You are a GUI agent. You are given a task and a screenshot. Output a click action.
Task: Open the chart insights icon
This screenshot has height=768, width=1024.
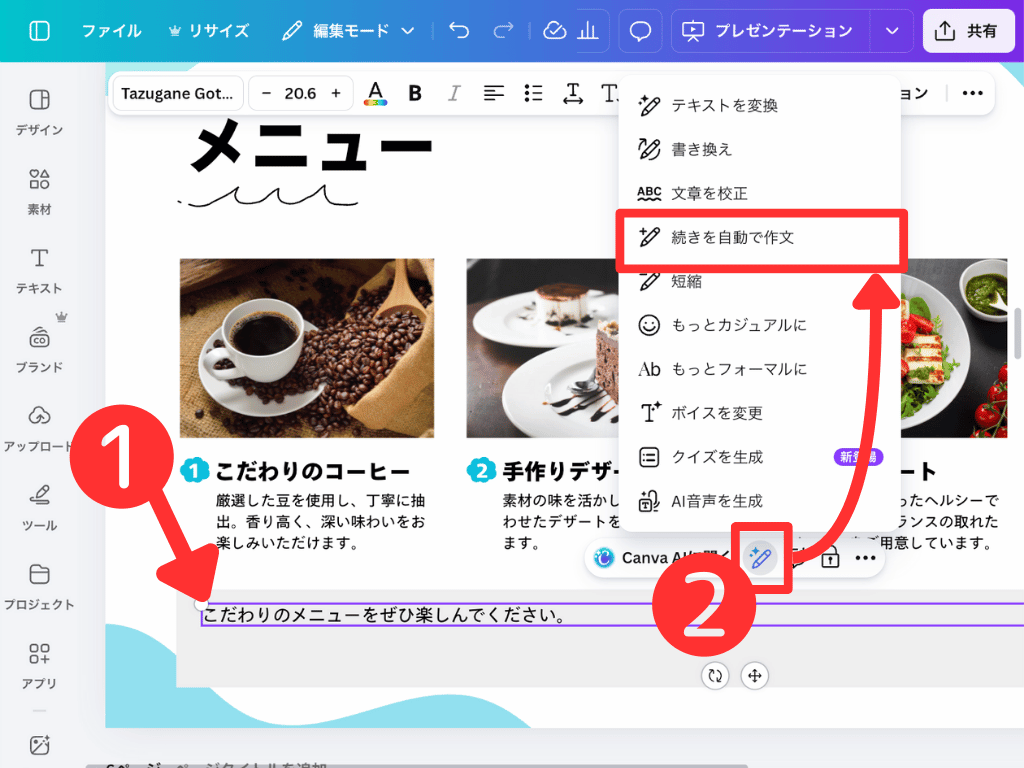click(x=589, y=30)
